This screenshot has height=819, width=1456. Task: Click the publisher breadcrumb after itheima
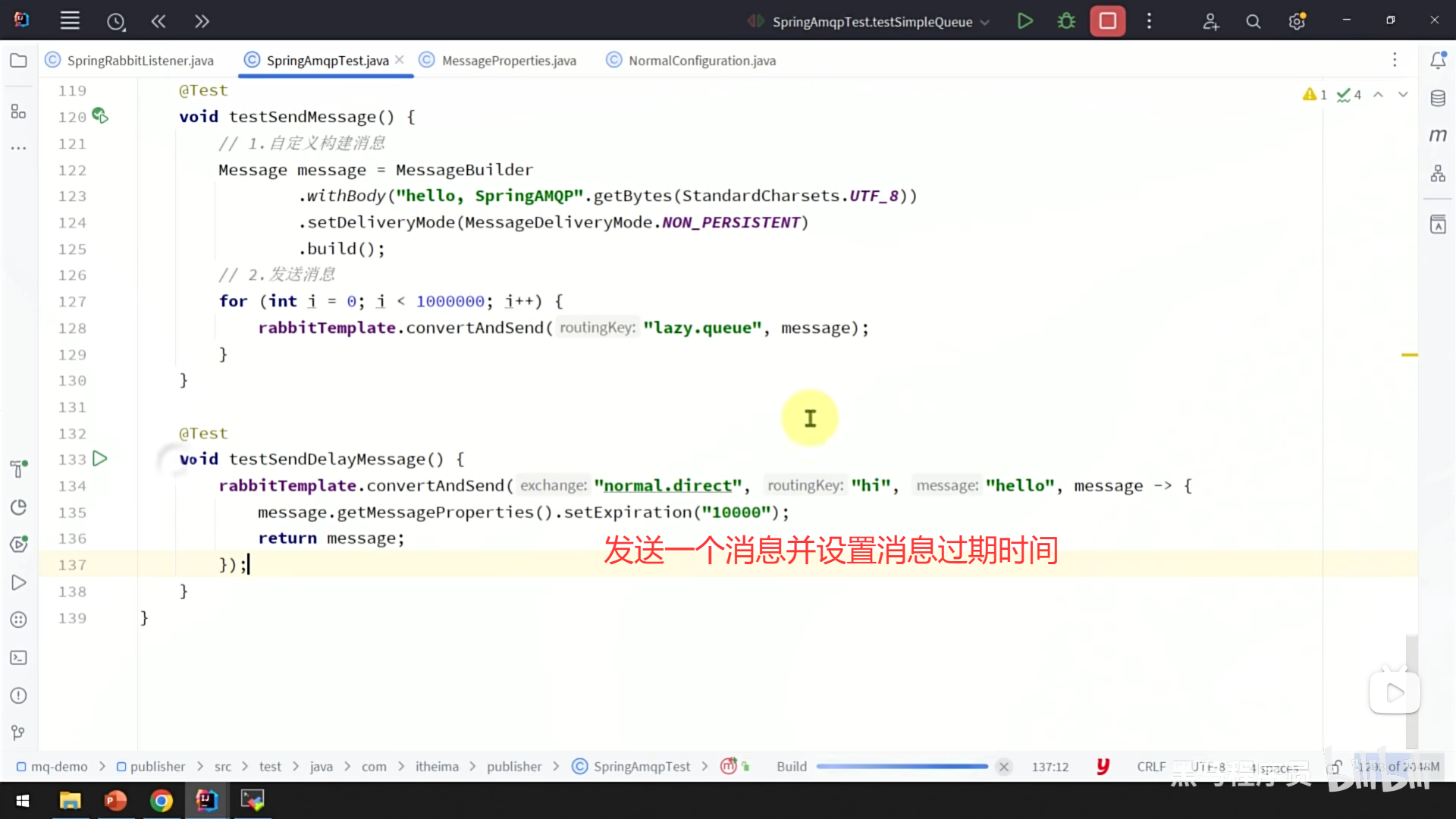point(513,767)
